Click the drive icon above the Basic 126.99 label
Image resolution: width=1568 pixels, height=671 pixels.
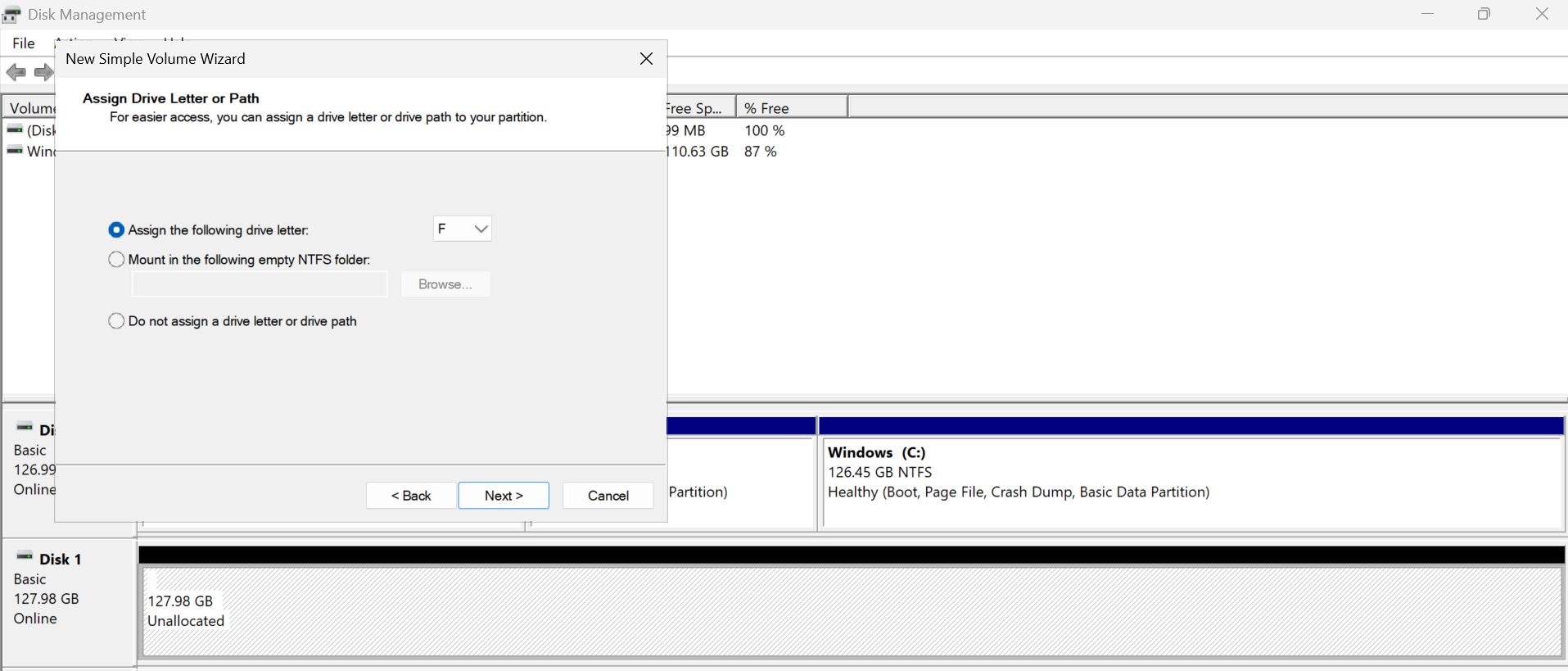(x=25, y=428)
